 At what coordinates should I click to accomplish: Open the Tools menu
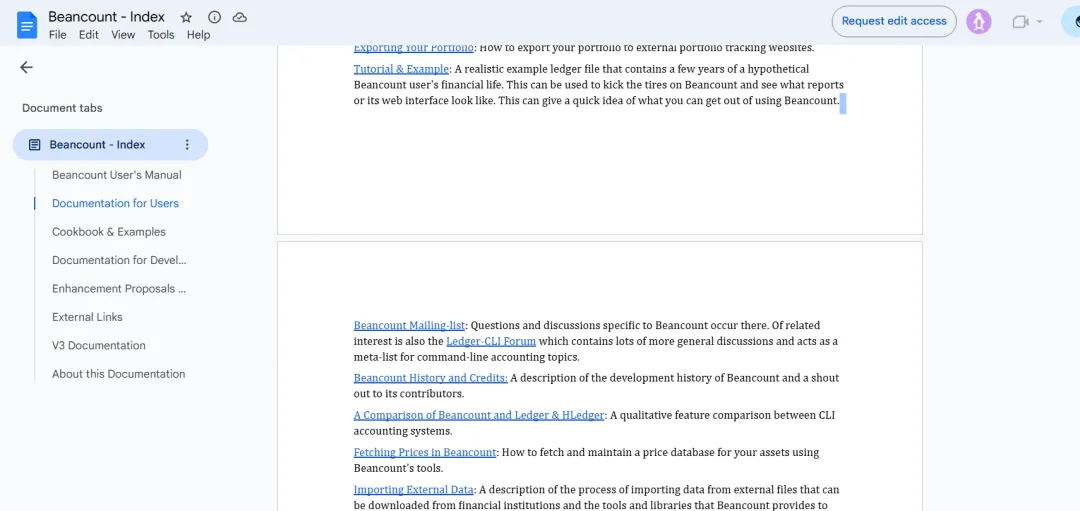point(161,34)
